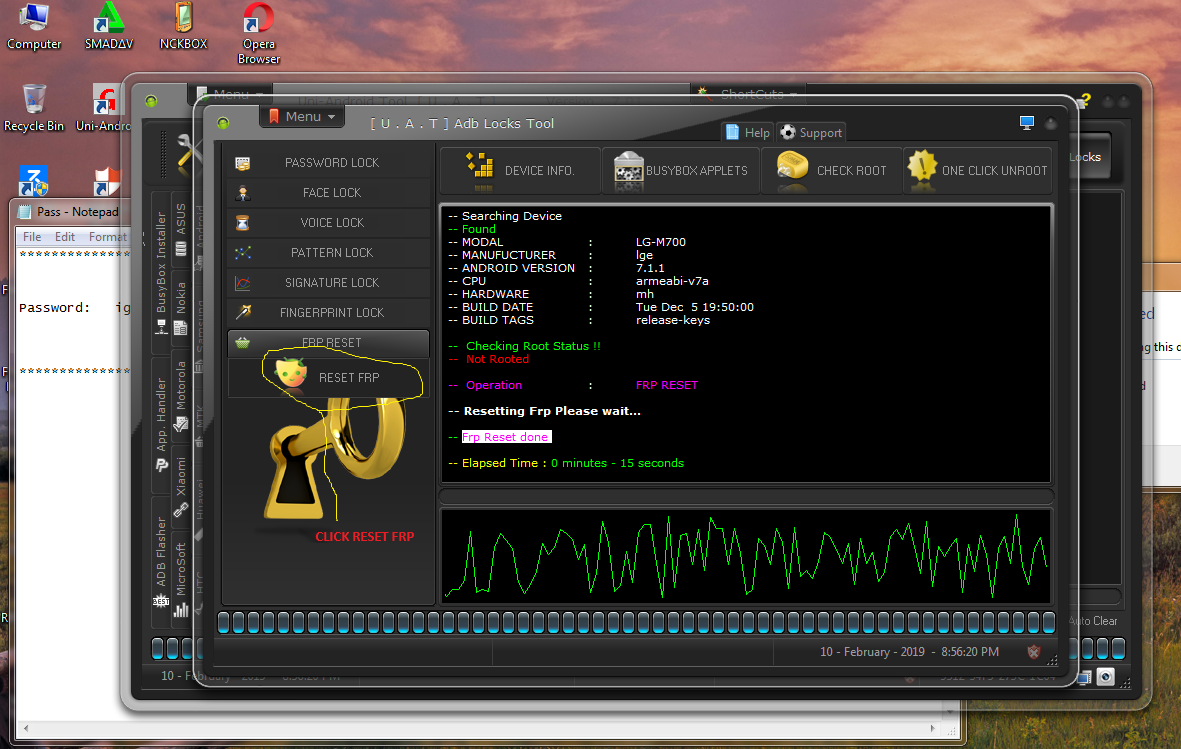Click the Notepad horizontal scrollbar left arrow
Viewport: 1181px width, 749px height.
click(26, 729)
